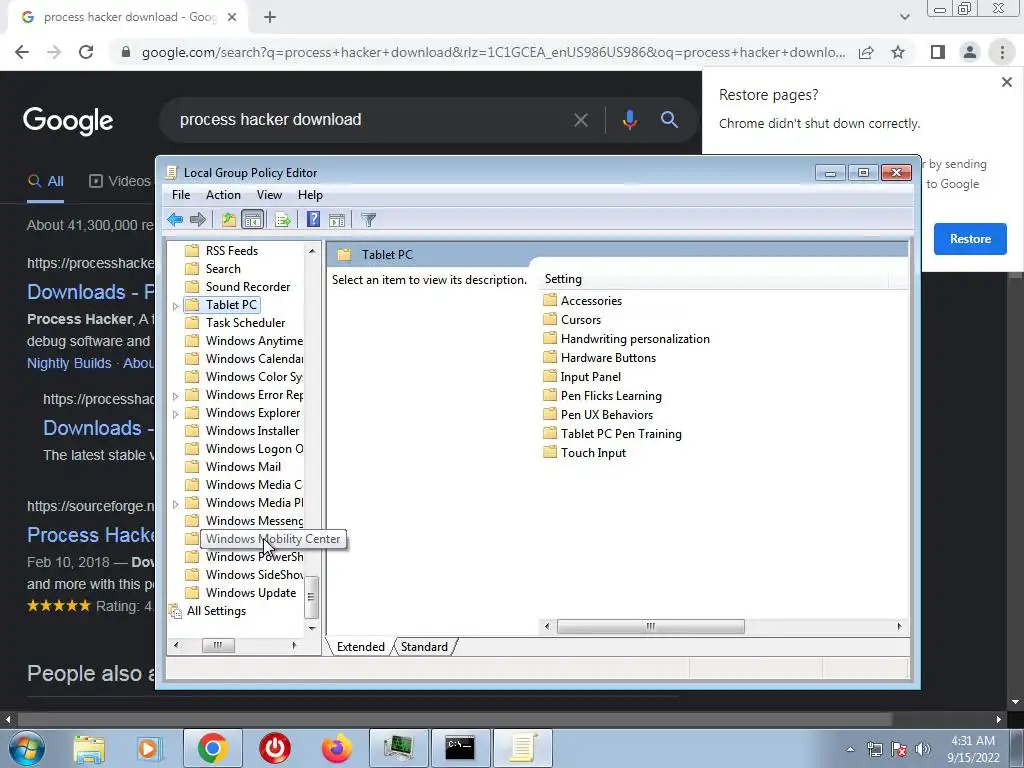Viewport: 1024px width, 768px height.
Task: Click the Export List toolbar icon
Action: point(283,219)
